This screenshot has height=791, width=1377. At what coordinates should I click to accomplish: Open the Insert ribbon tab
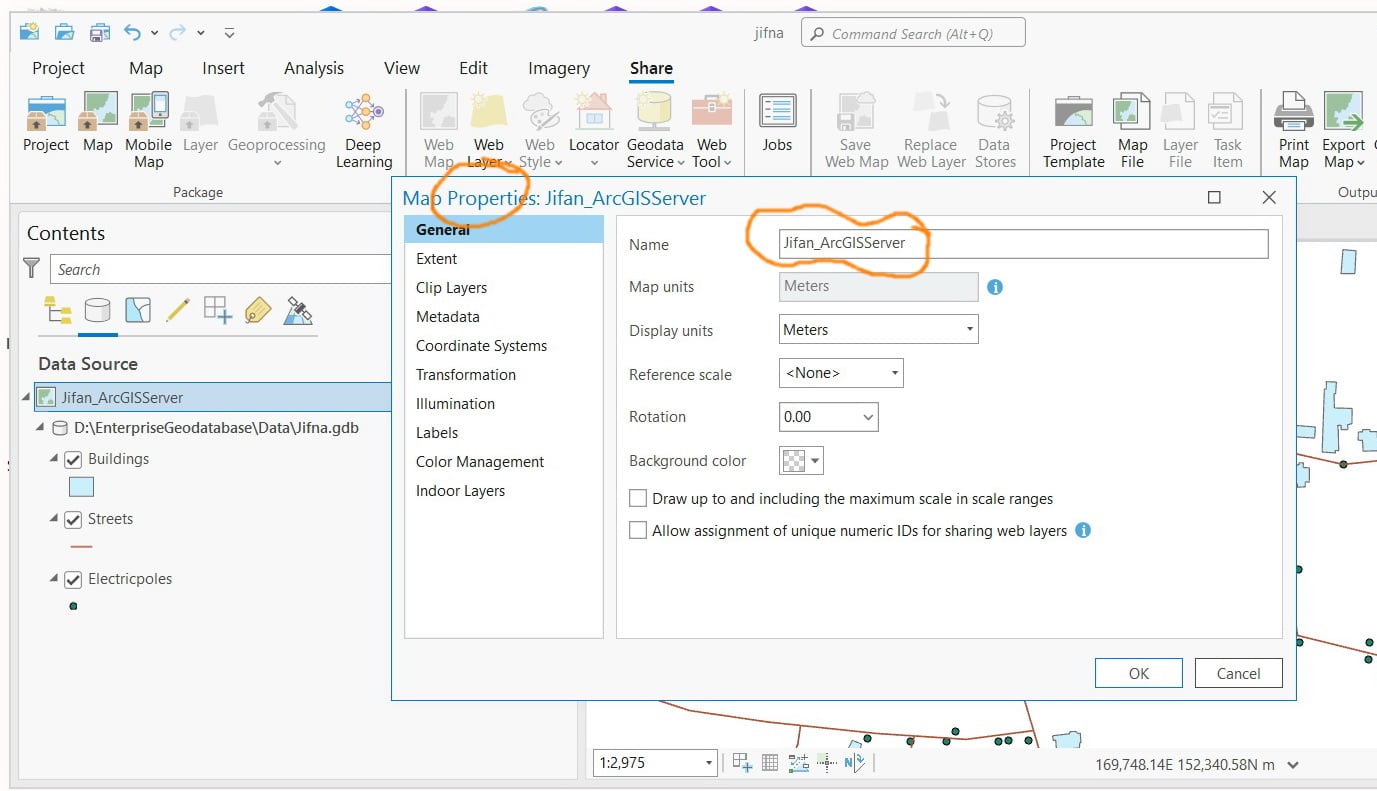tap(223, 68)
